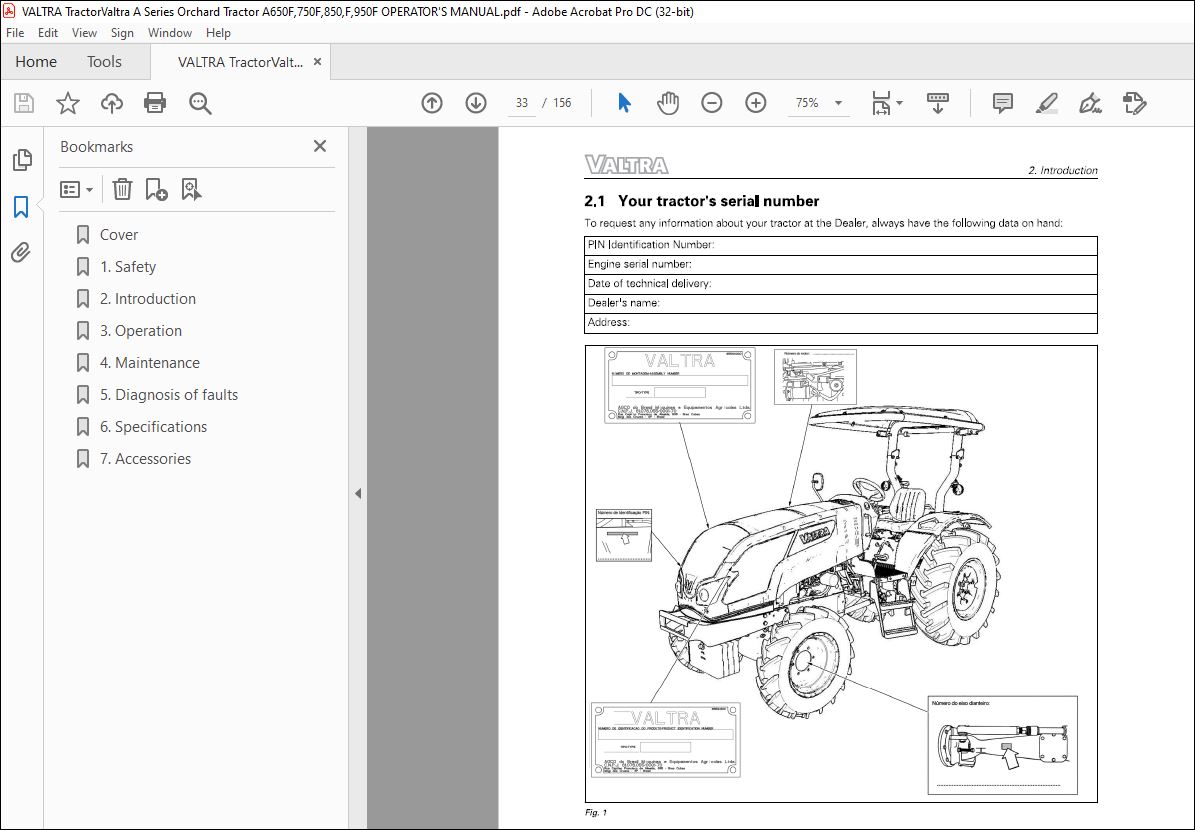This screenshot has height=830, width=1195.
Task: Switch to the Home tab
Action: pyautogui.click(x=36, y=62)
